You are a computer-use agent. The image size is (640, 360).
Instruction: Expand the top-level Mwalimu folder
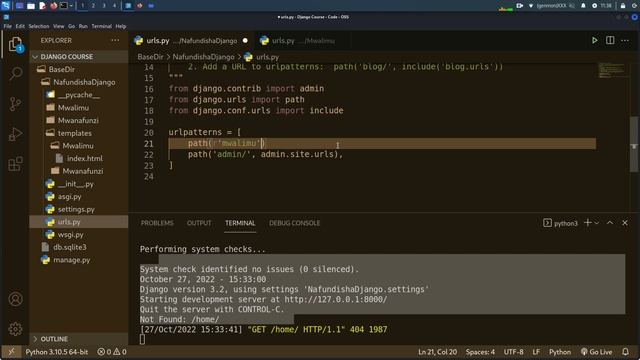click(79, 108)
